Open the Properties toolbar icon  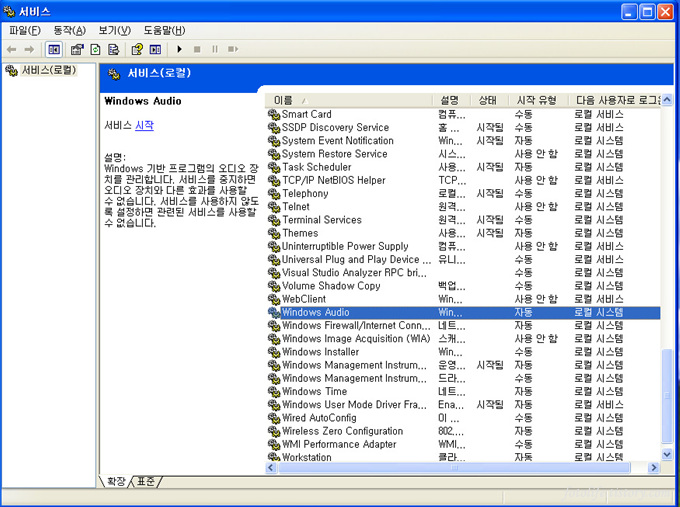pyautogui.click(x=77, y=49)
